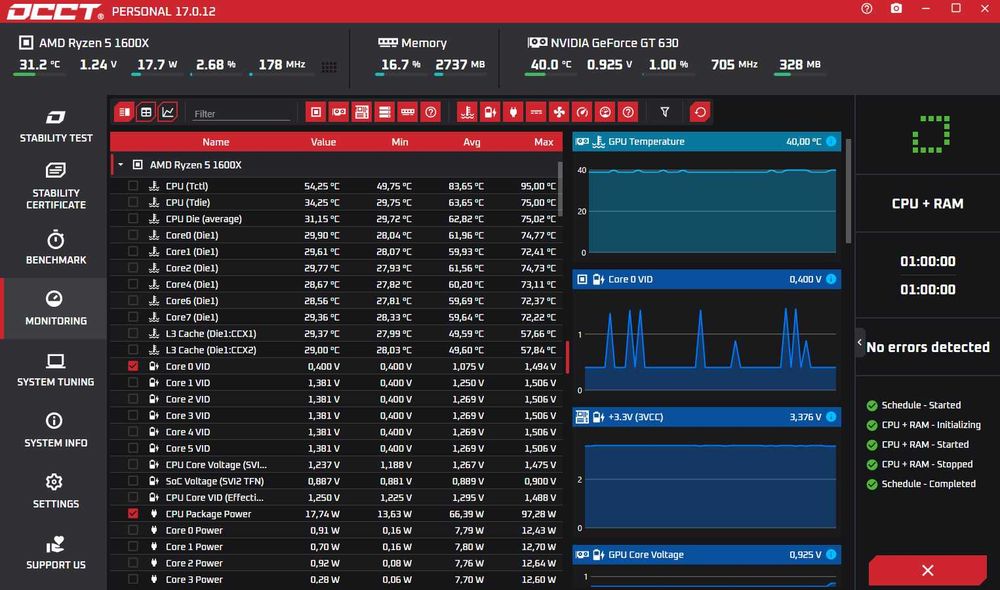The image size is (1000, 590).
Task: Open info for GPU Core Voltage graph
Action: tap(831, 555)
